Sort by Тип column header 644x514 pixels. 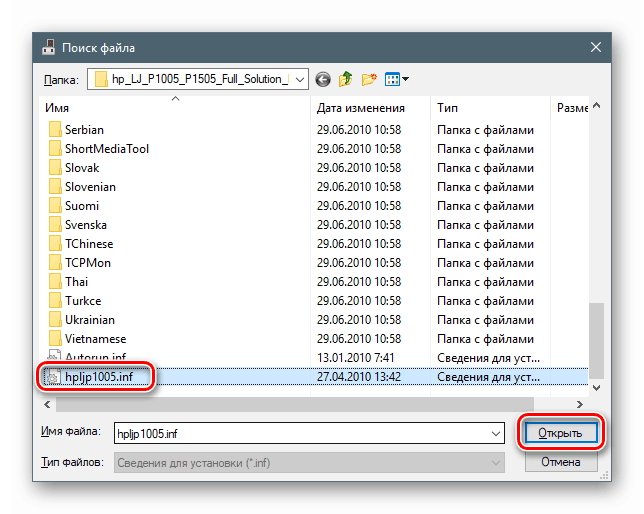click(490, 108)
